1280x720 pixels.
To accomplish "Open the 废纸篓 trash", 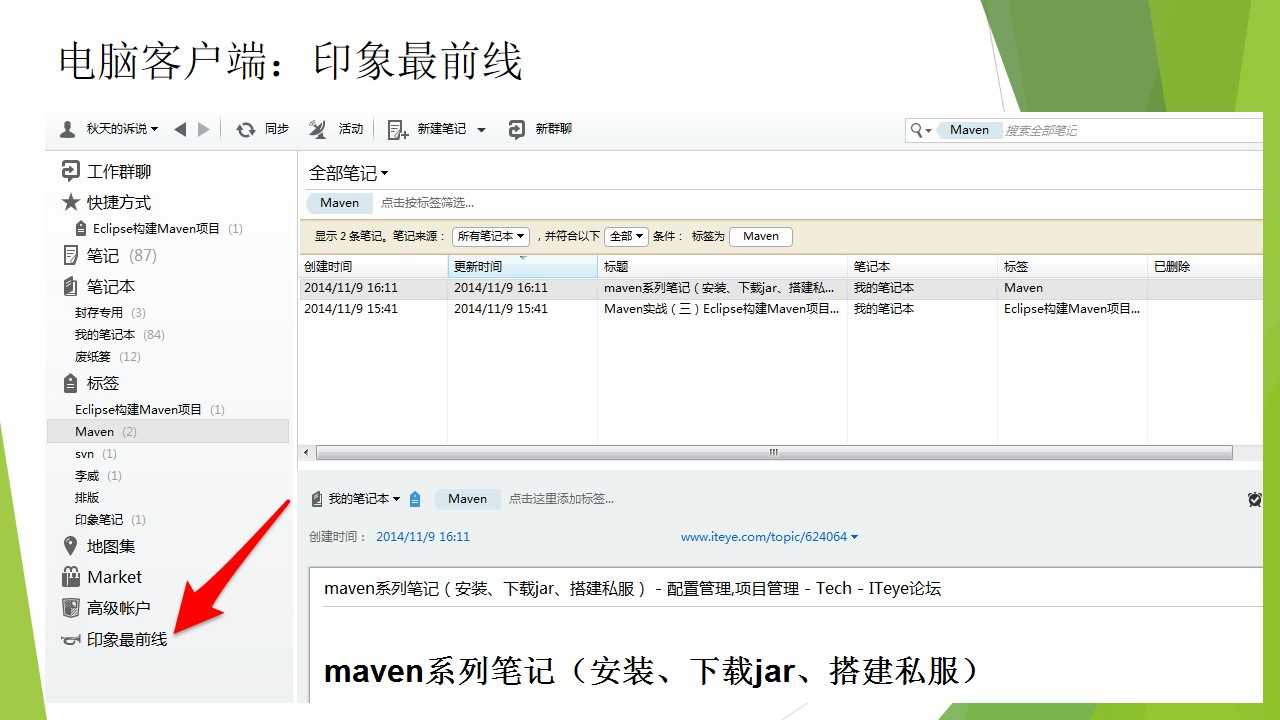I will point(108,356).
